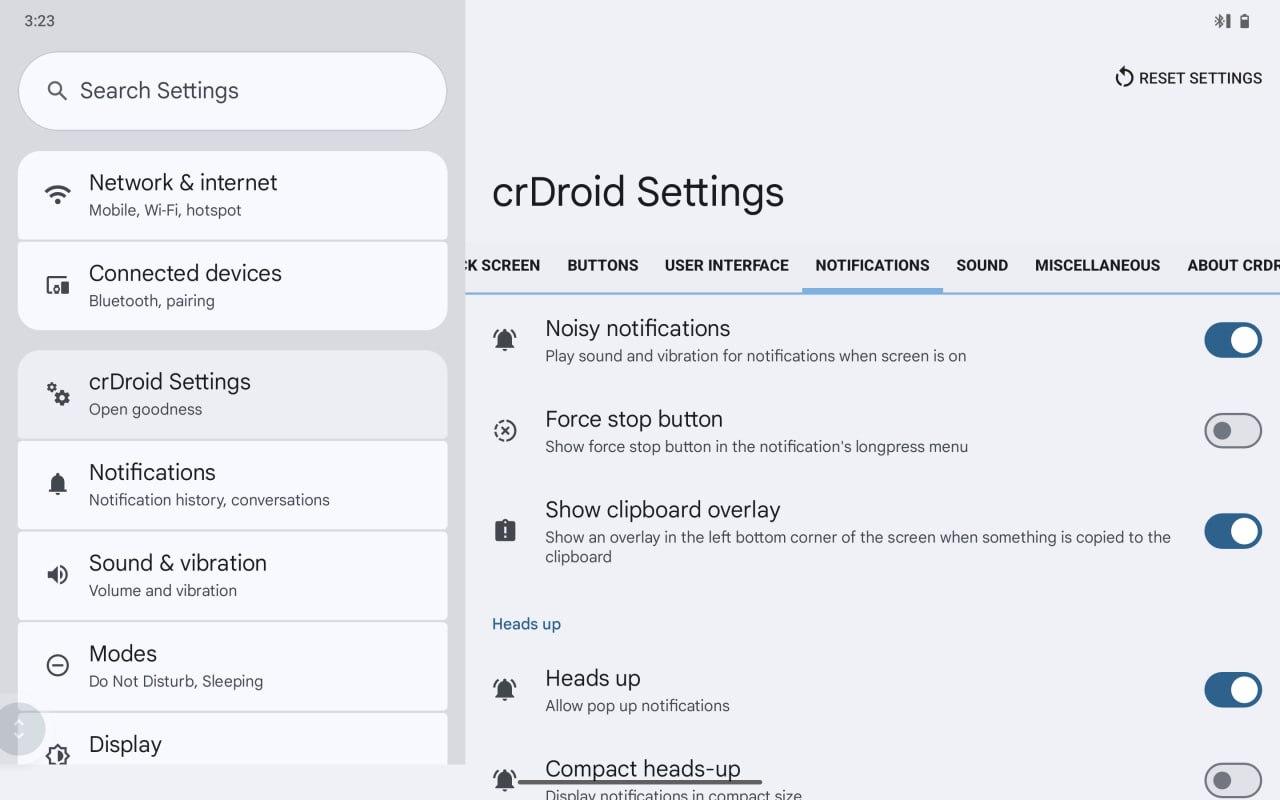Click the gears icon for crDroid Settings
1280x800 pixels.
point(58,394)
